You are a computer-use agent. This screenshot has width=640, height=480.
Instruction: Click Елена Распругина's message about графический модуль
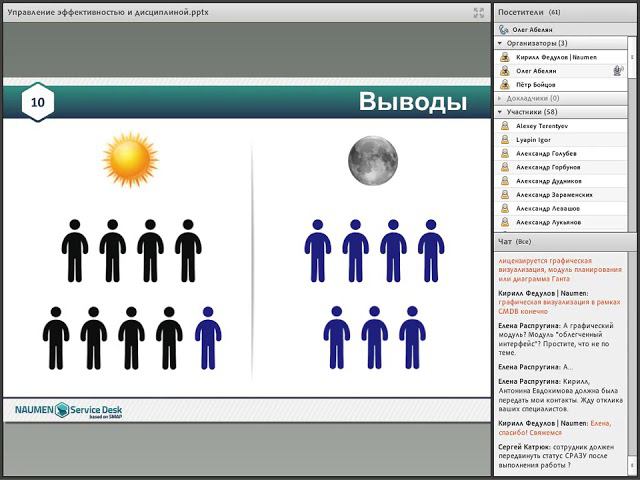click(556, 339)
